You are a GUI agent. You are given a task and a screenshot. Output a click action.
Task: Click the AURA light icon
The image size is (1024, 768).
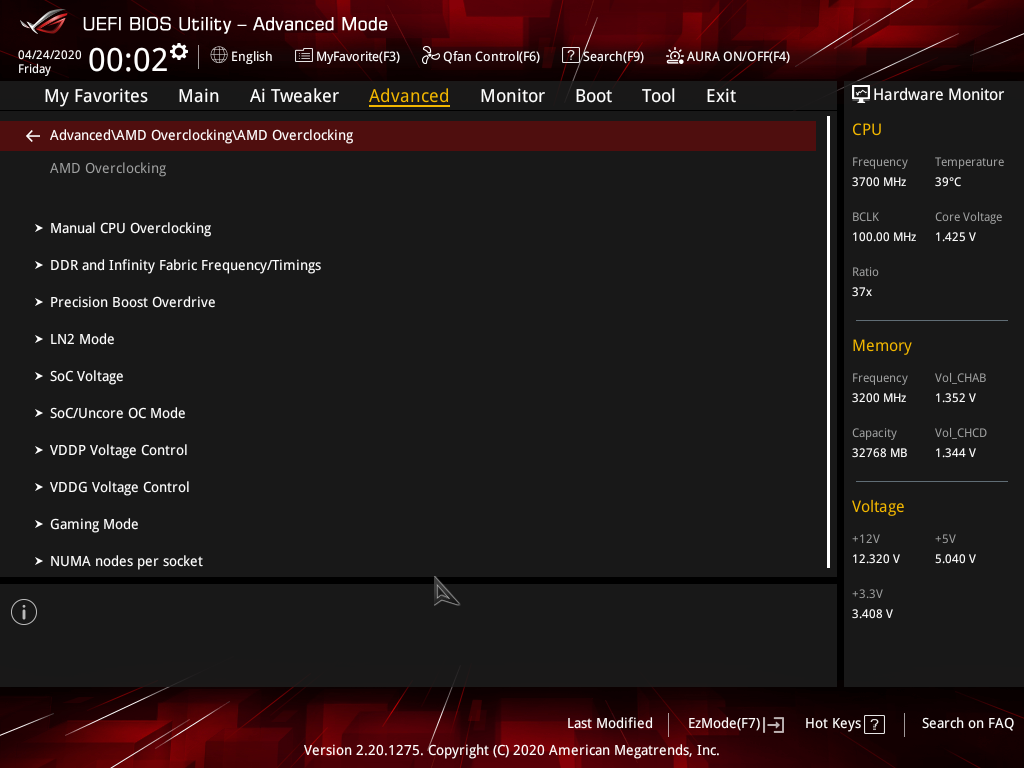click(x=675, y=56)
